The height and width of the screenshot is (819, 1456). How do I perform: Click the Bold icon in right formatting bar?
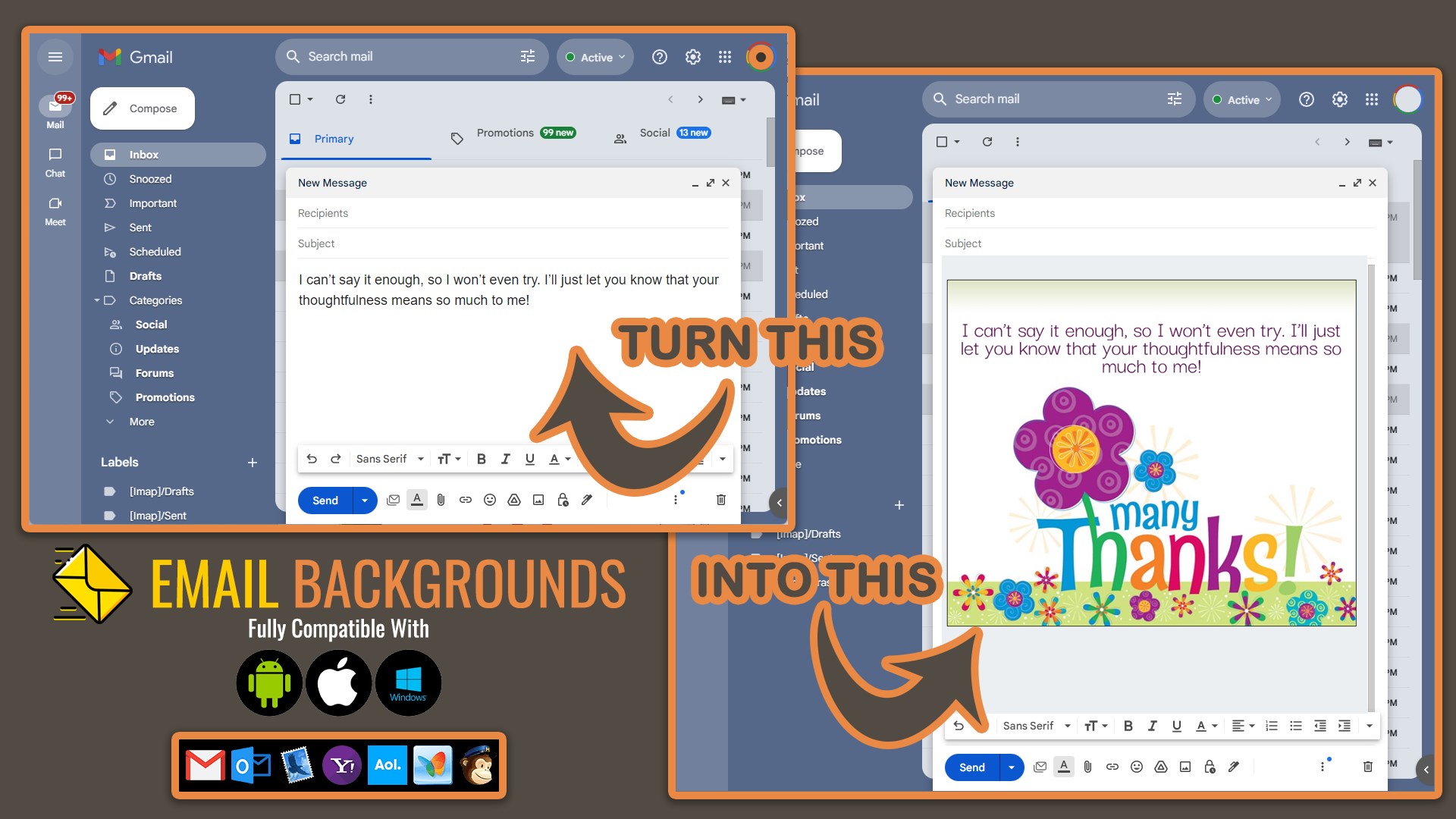pyautogui.click(x=1128, y=726)
